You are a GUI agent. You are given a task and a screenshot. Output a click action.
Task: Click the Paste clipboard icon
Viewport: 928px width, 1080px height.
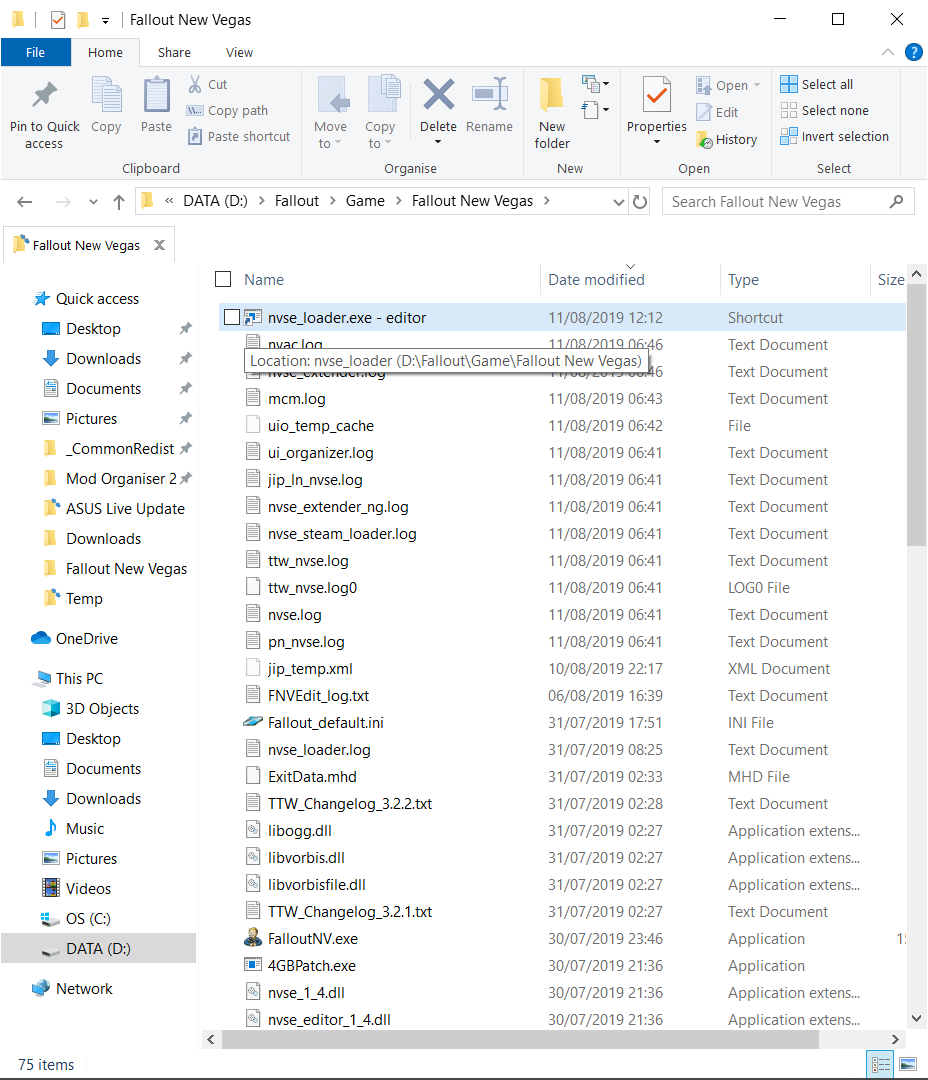coord(156,95)
